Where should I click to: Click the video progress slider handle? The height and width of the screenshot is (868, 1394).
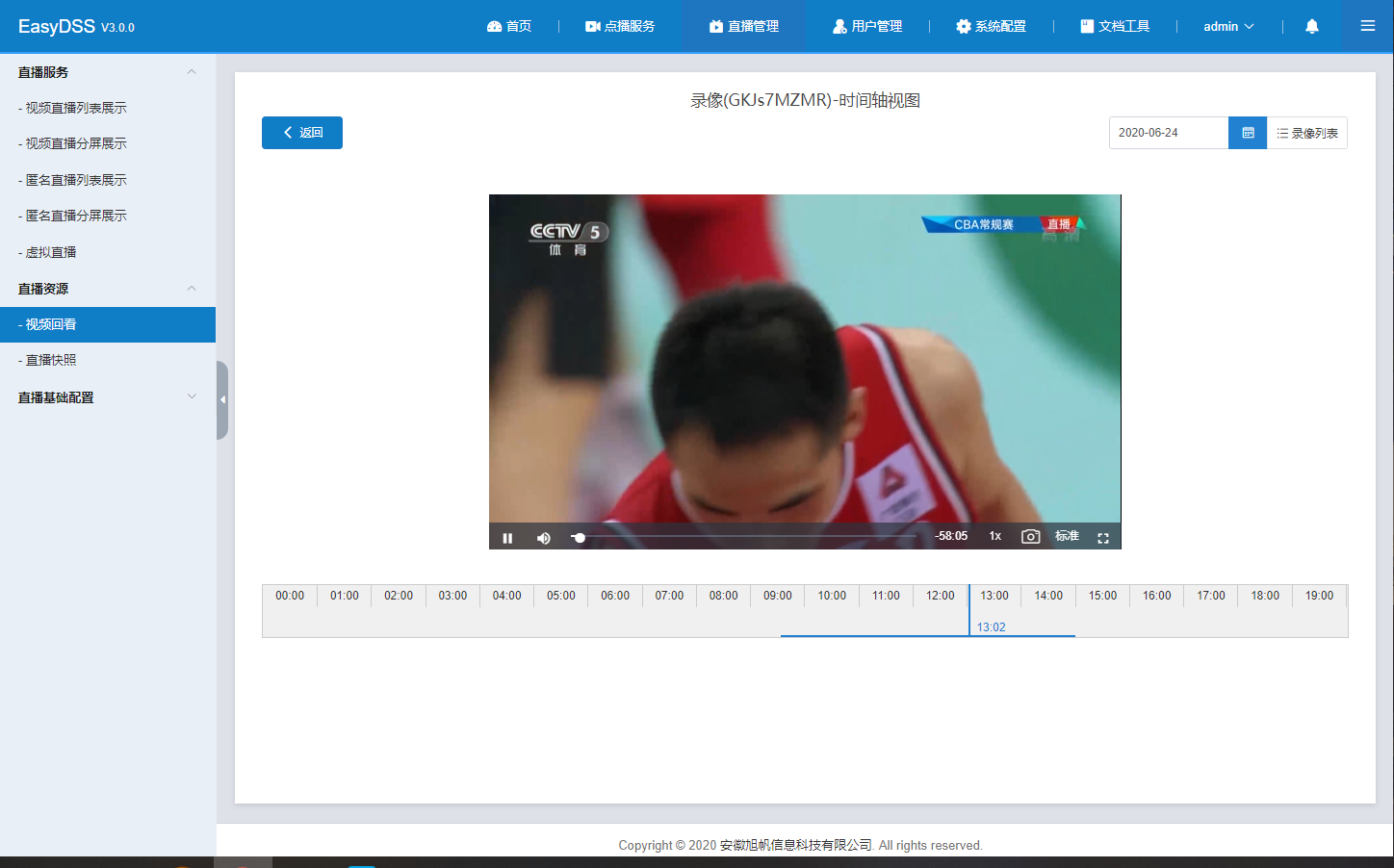pyautogui.click(x=579, y=538)
